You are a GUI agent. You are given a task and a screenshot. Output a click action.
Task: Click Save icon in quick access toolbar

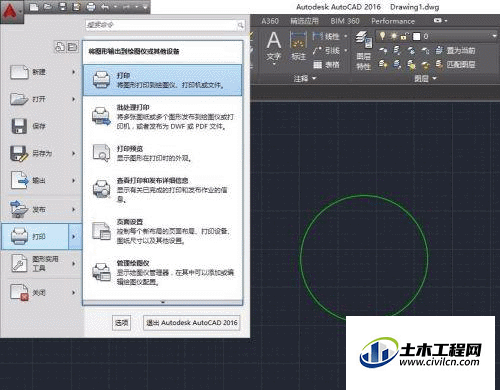point(62,7)
